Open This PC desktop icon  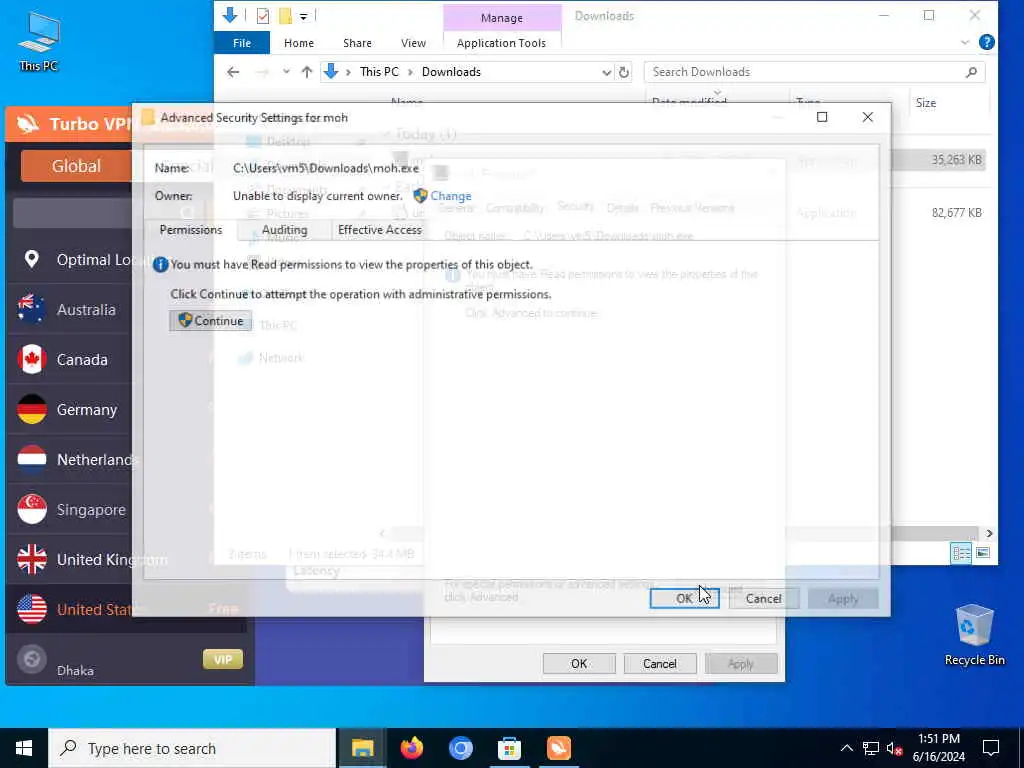point(39,40)
